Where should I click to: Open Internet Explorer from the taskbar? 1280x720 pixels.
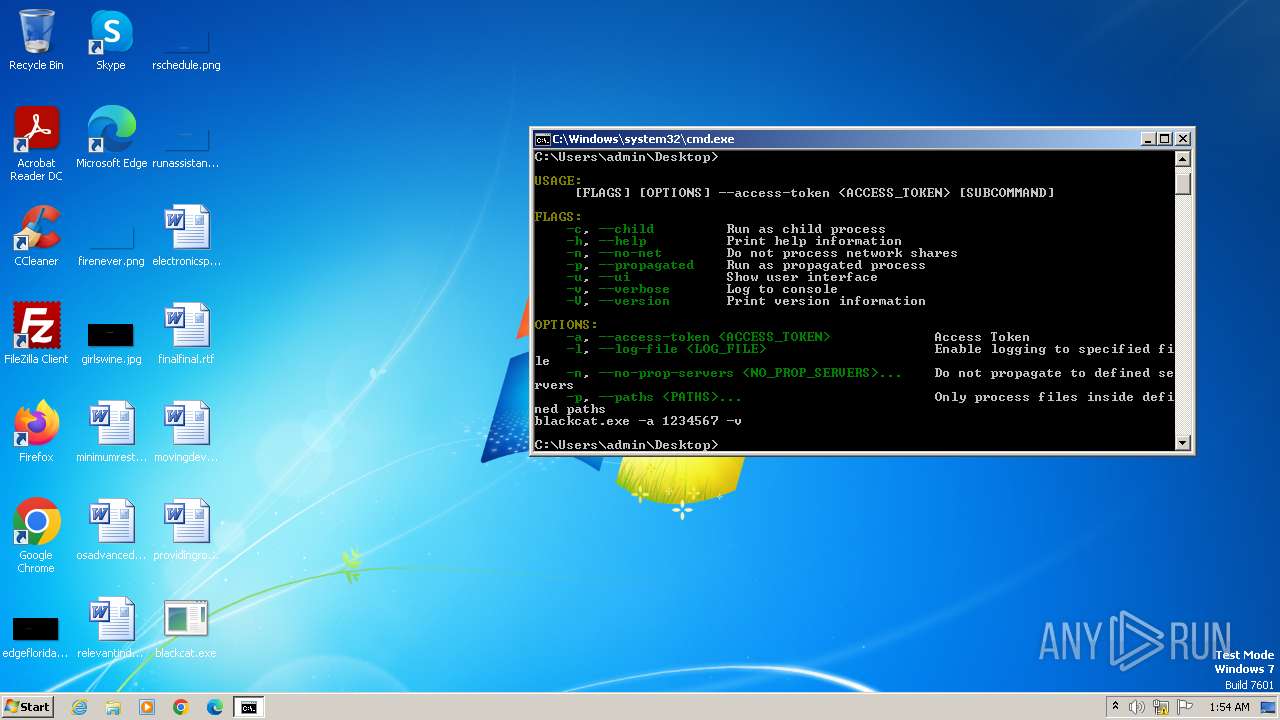[x=79, y=707]
